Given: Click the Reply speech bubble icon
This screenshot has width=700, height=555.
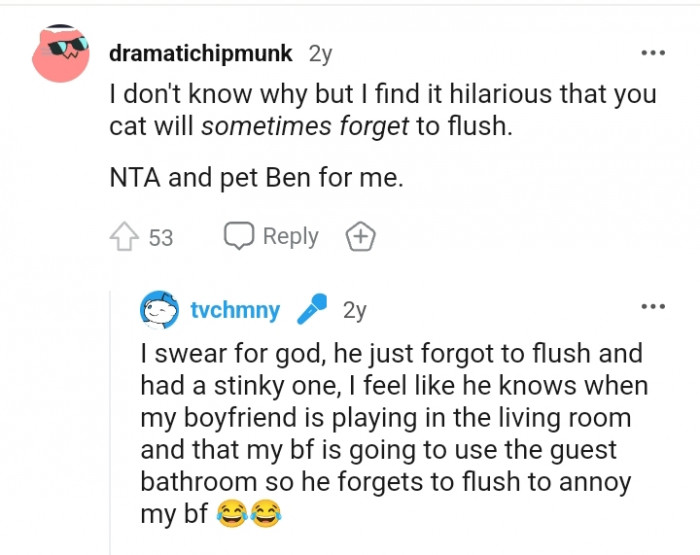Looking at the screenshot, I should pyautogui.click(x=239, y=235).
